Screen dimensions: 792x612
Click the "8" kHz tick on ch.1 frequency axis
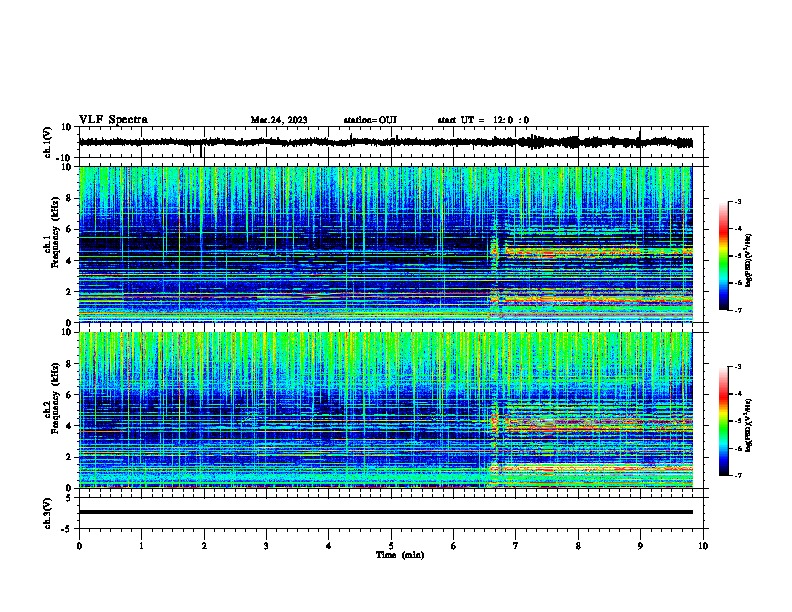pos(70,198)
